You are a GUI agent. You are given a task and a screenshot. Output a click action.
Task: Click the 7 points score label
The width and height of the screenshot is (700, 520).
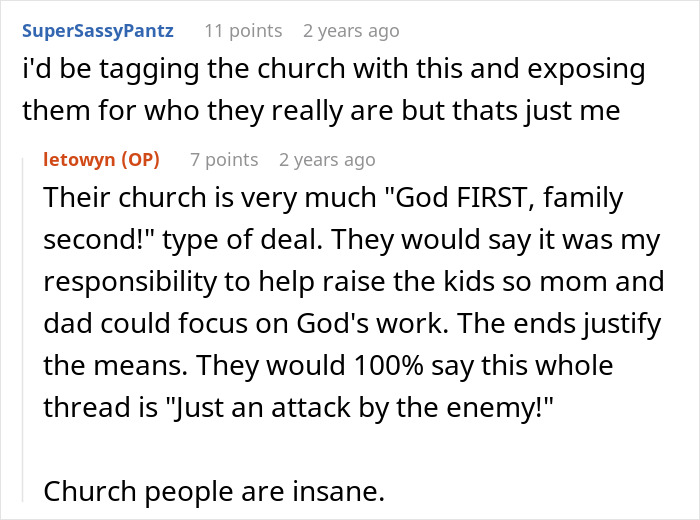tap(224, 160)
